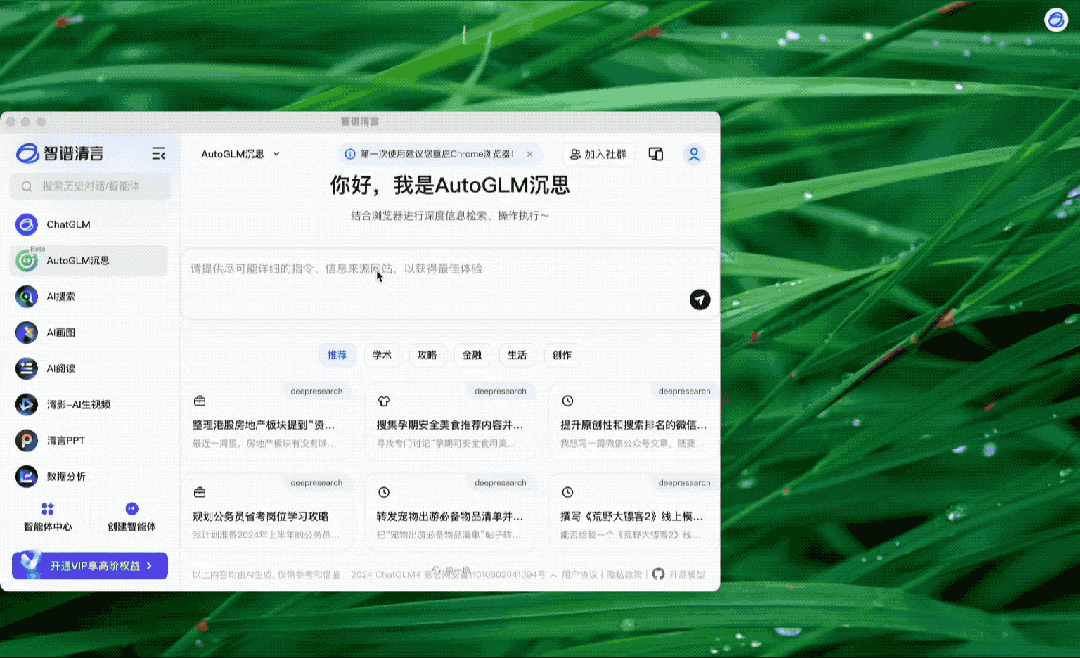This screenshot has height=658, width=1080.
Task: Click the ChatGLM icon in the macOS menu bar
Action: click(x=1055, y=20)
